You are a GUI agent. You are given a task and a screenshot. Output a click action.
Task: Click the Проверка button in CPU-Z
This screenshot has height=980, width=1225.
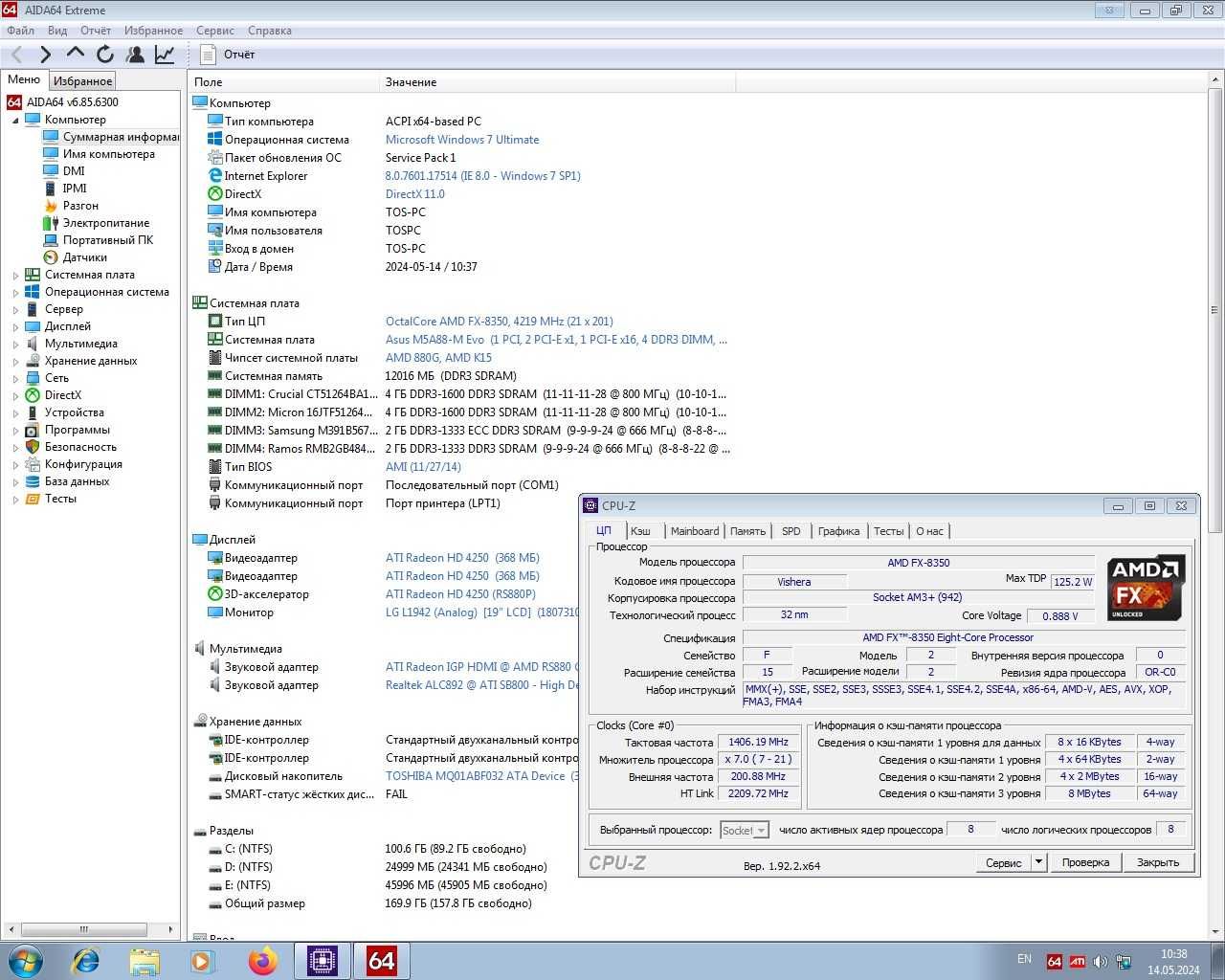pos(1085,862)
